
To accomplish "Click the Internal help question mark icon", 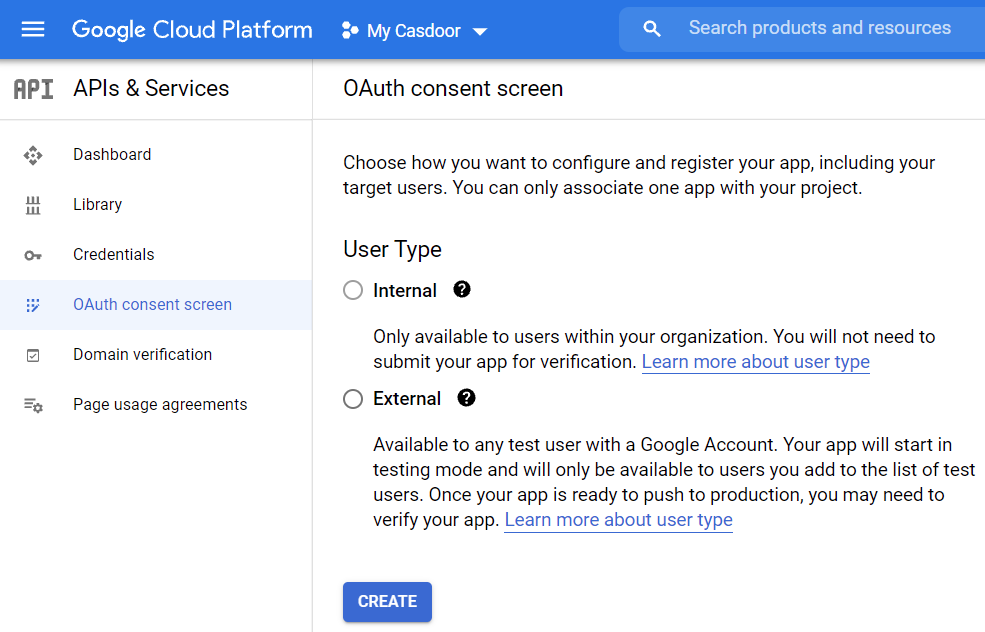I will 461,289.
